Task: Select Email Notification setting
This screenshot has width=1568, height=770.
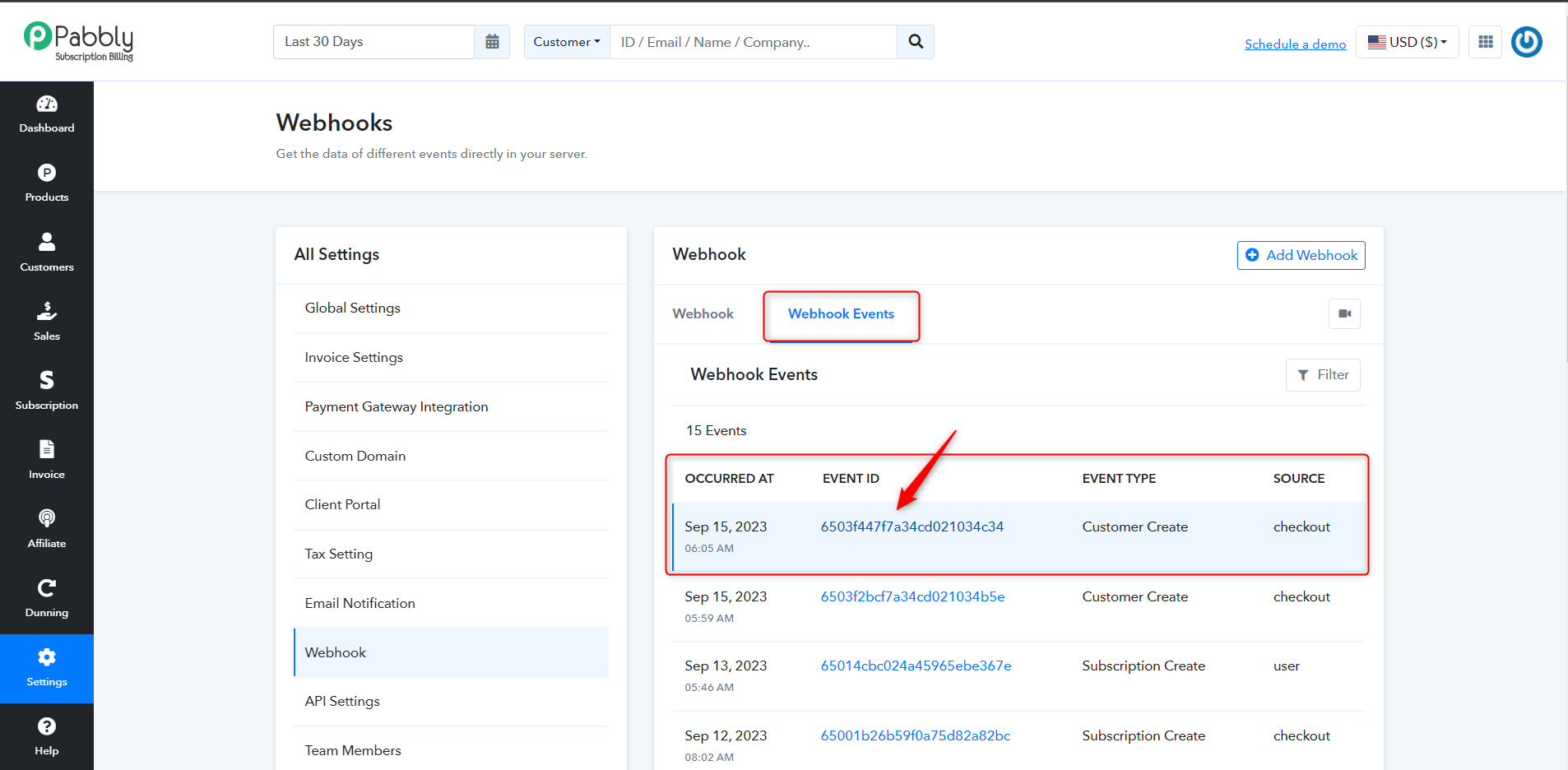Action: tap(451, 603)
